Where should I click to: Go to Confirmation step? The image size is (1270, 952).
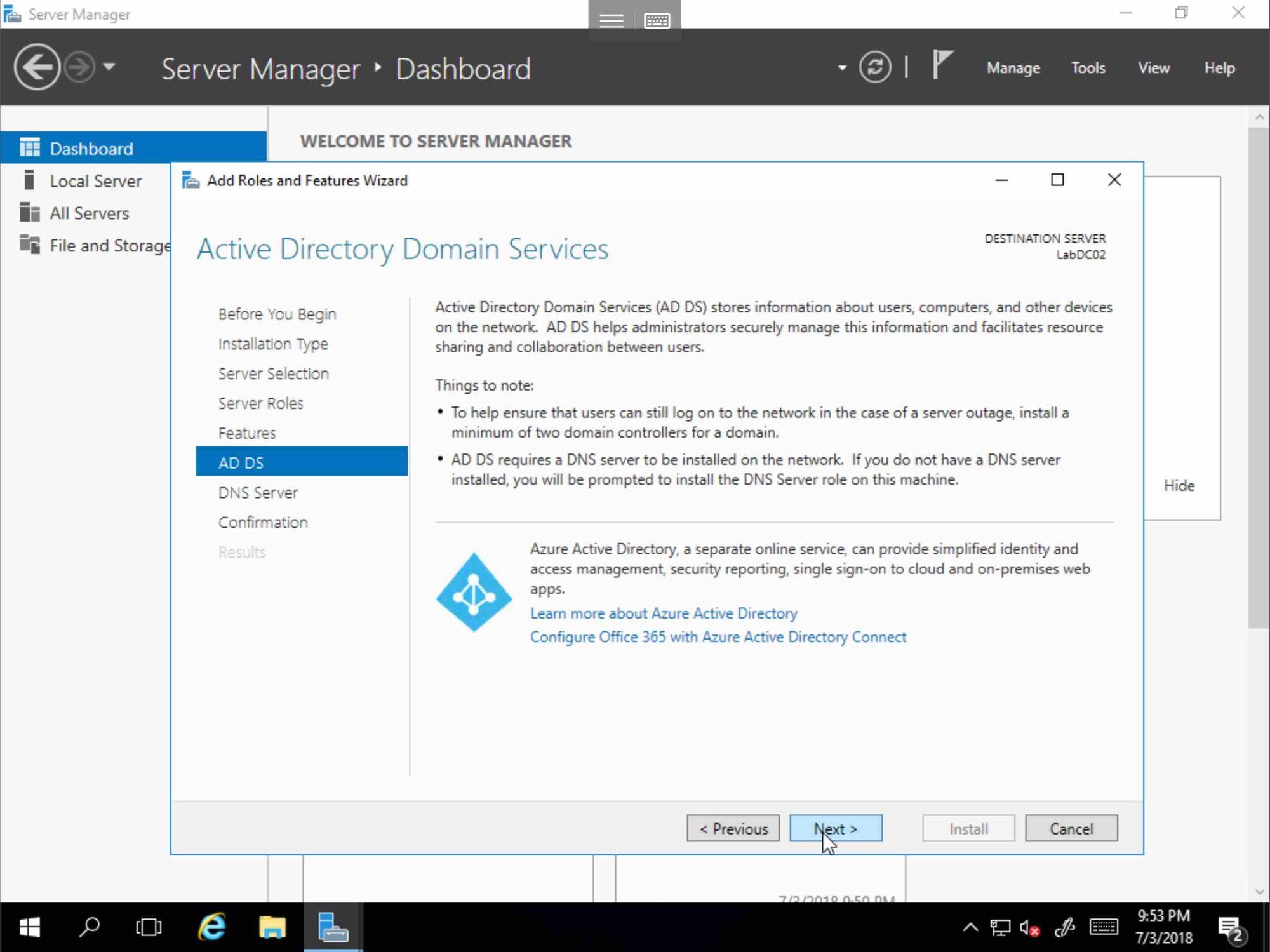click(263, 523)
